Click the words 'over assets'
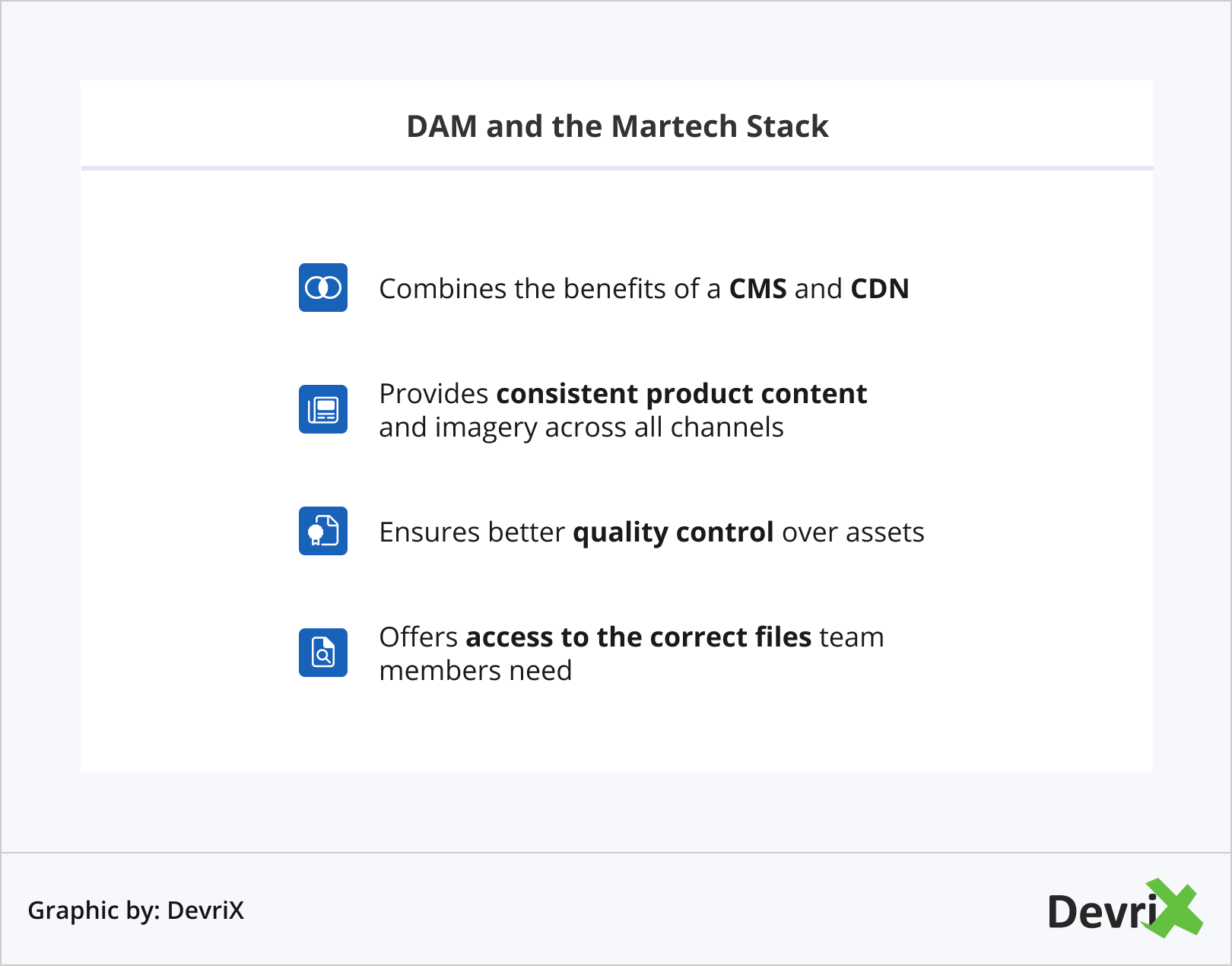 pyautogui.click(x=853, y=532)
